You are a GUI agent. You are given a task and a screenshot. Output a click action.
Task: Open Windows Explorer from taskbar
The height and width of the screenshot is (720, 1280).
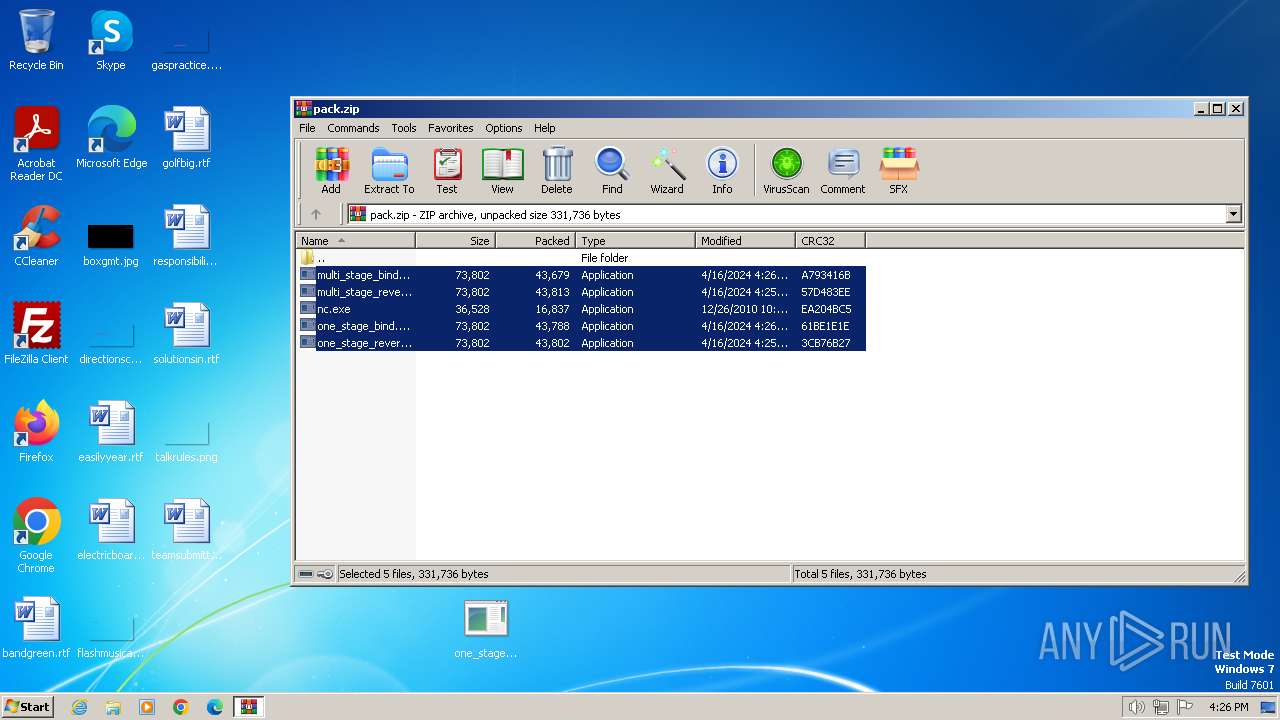click(x=113, y=707)
